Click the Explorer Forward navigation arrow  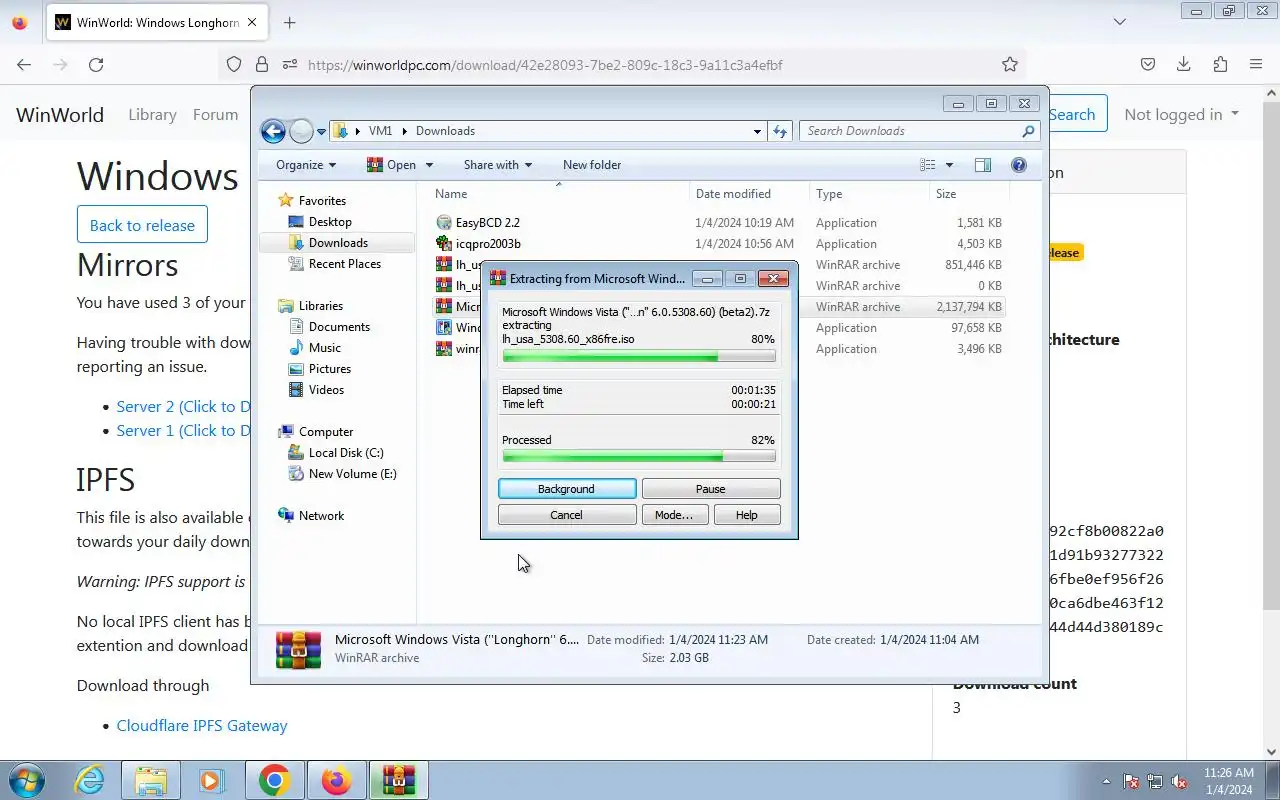(301, 131)
